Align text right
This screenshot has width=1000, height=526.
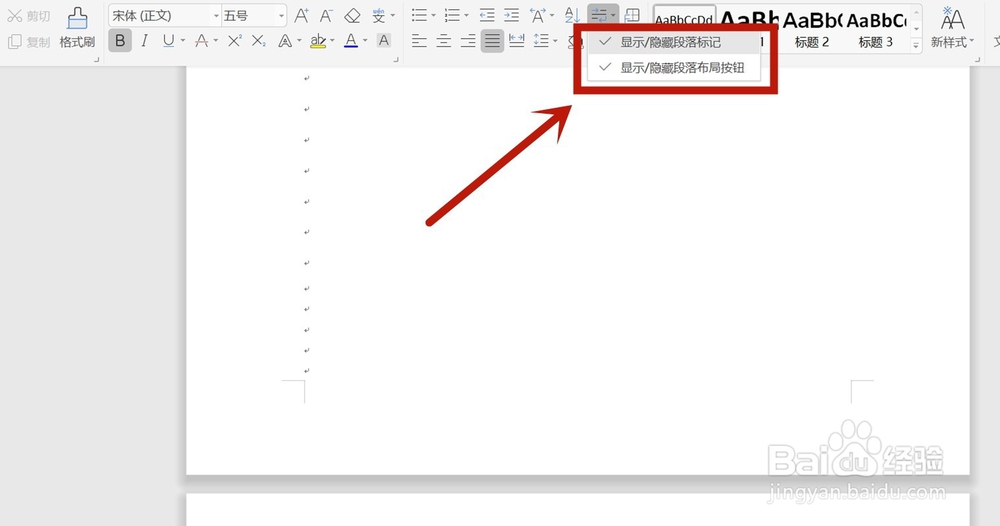[x=467, y=41]
